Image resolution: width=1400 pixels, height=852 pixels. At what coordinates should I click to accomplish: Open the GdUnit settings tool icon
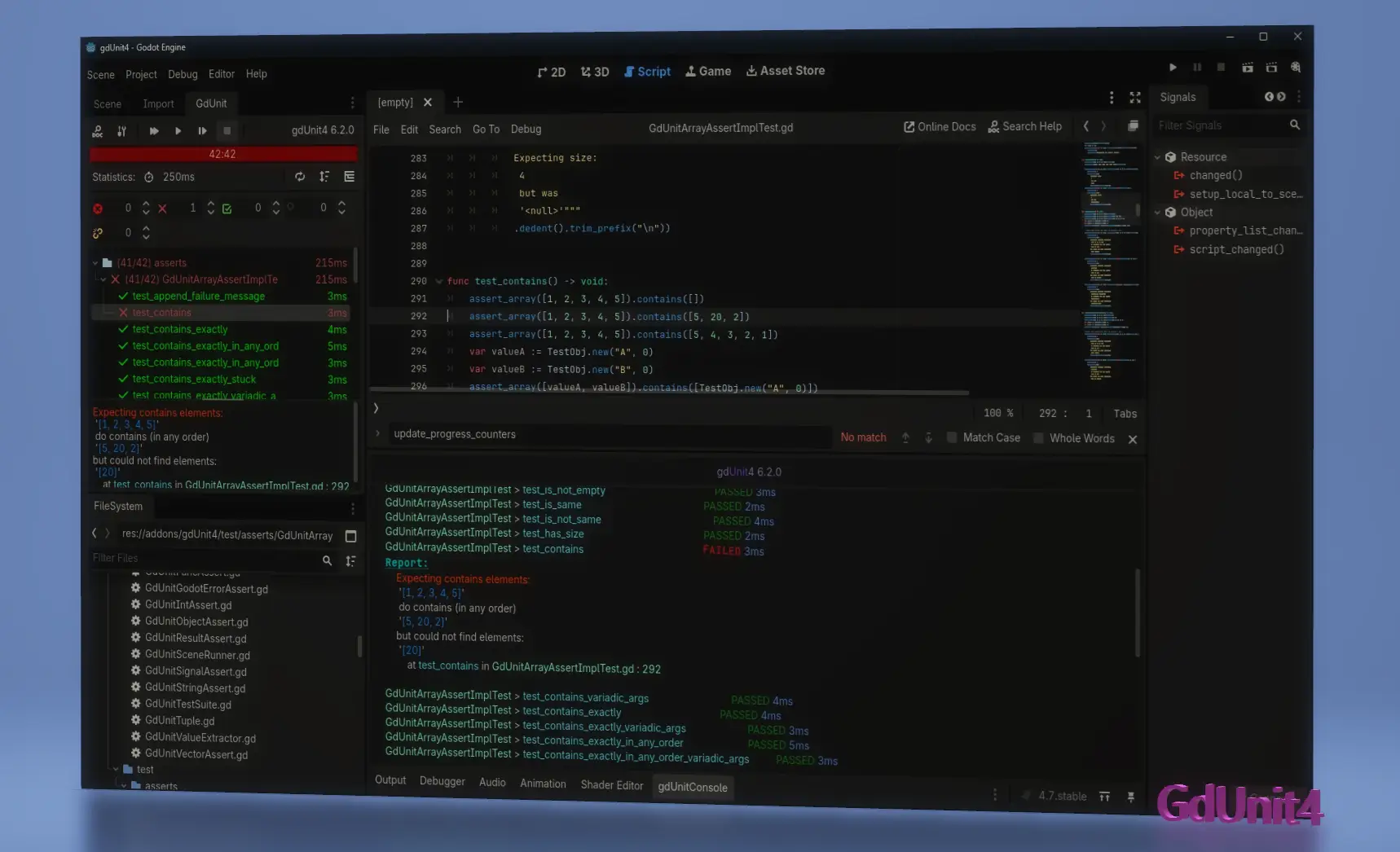click(x=121, y=131)
